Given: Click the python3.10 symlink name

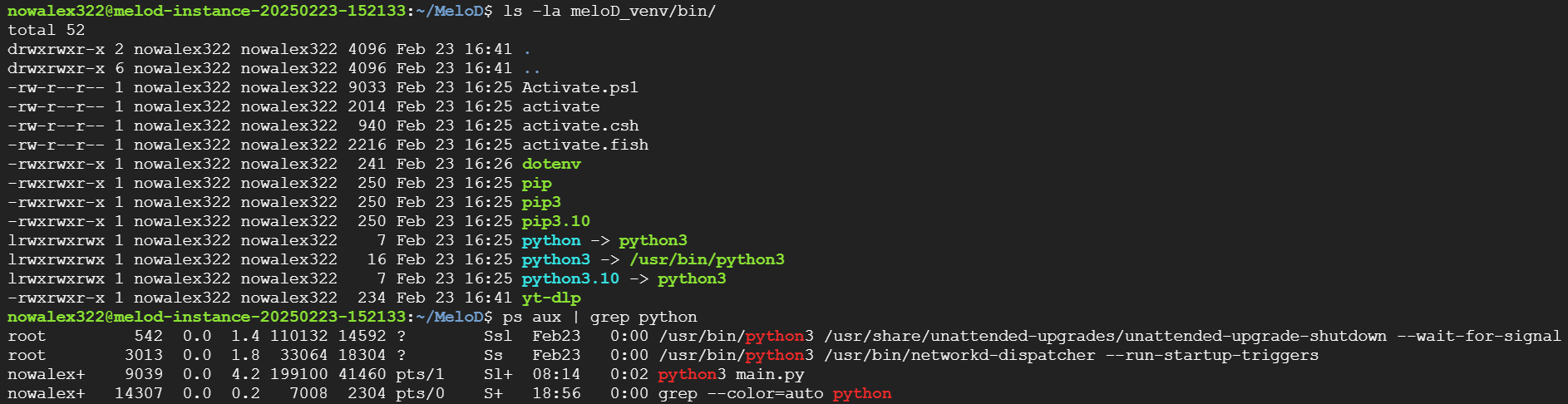Looking at the screenshot, I should 570,278.
